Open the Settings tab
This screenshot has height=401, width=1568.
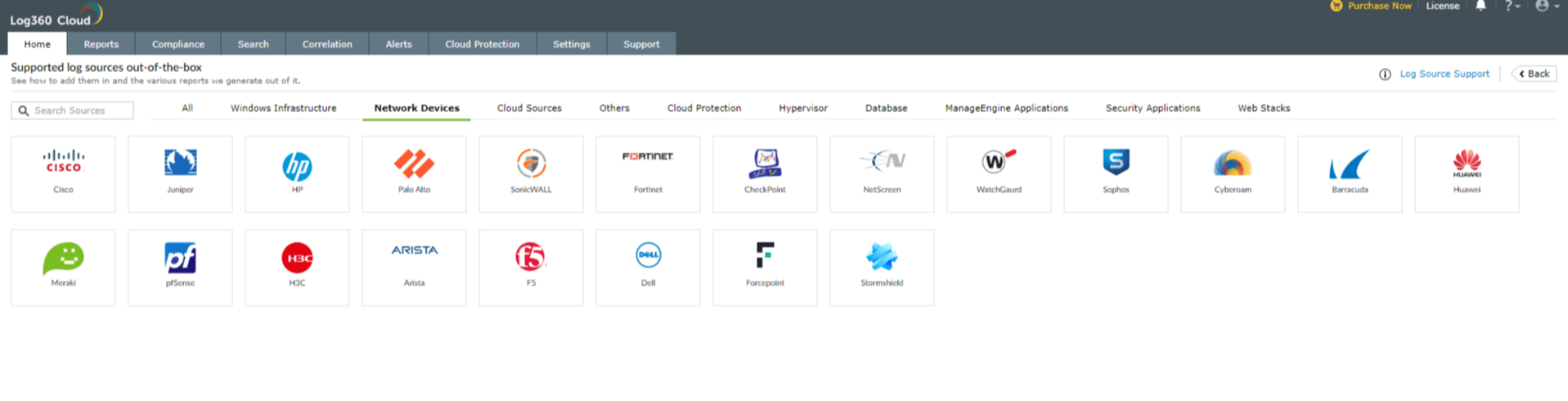[572, 44]
